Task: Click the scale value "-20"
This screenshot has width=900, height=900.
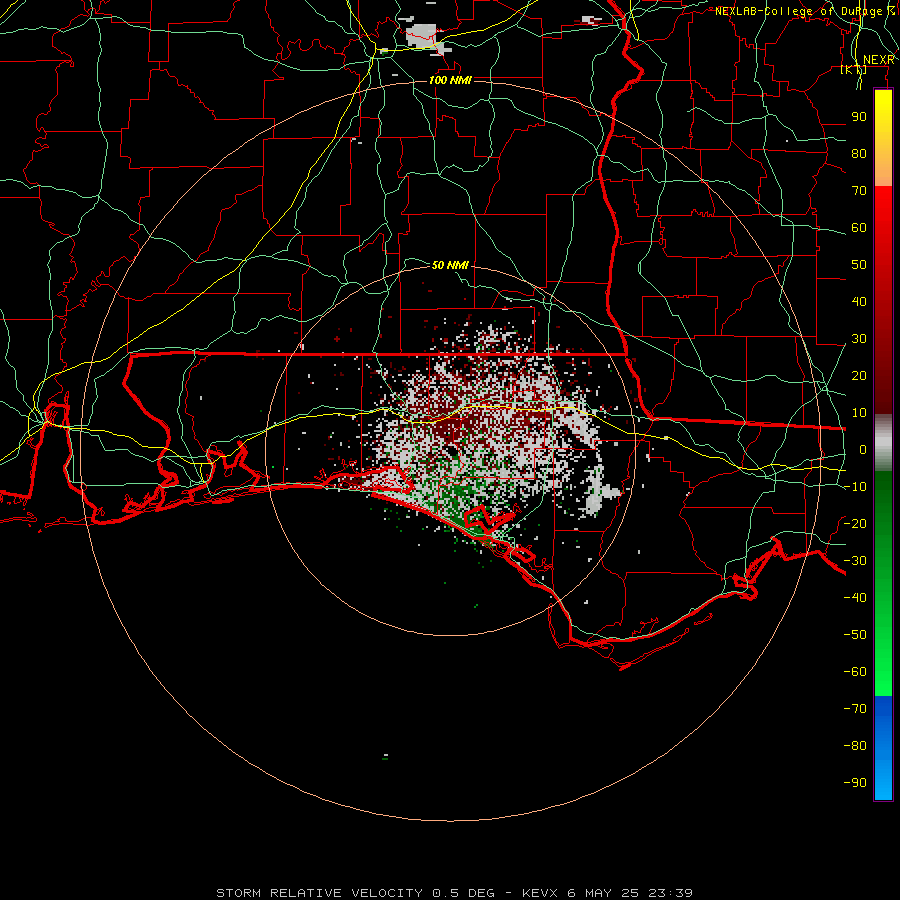Action: pos(855,524)
